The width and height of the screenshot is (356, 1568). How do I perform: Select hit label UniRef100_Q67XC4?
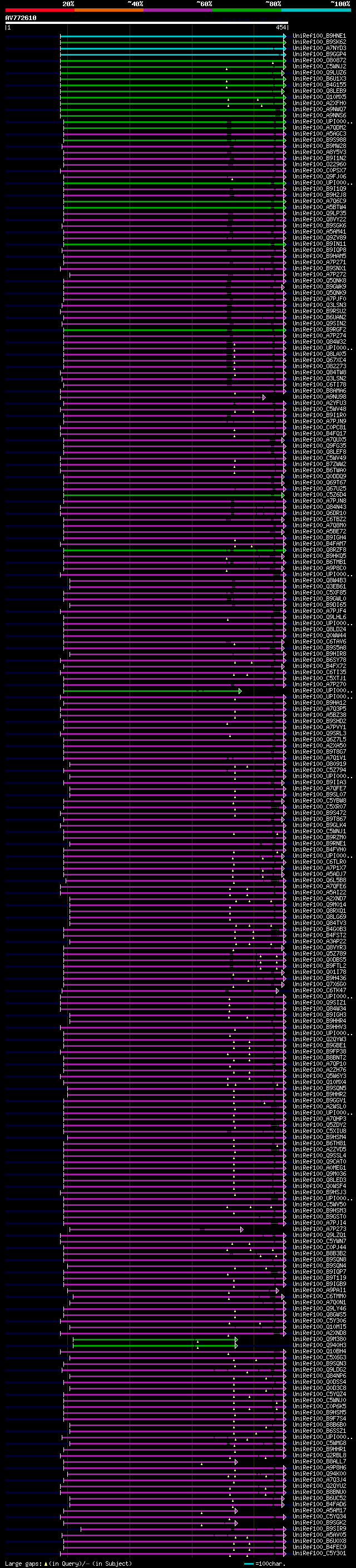pyautogui.click(x=319, y=360)
